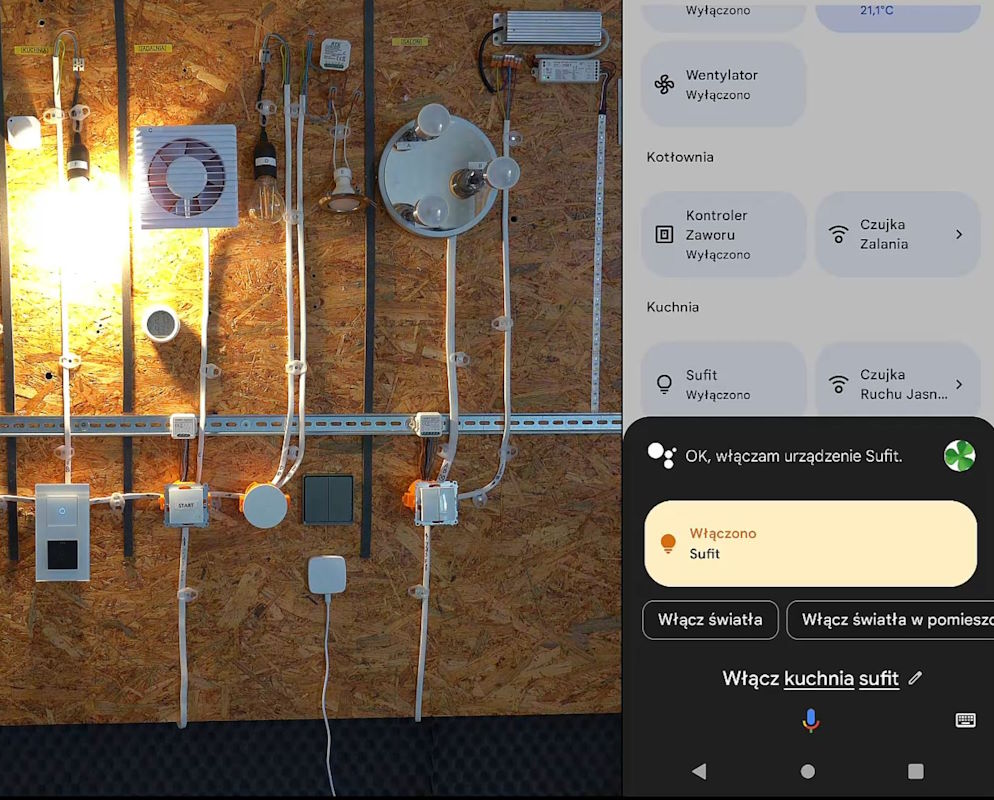This screenshot has width=994, height=800.
Task: Tap 'Włącz światła w pomieszczeniu' suggestion chip
Action: click(890, 620)
